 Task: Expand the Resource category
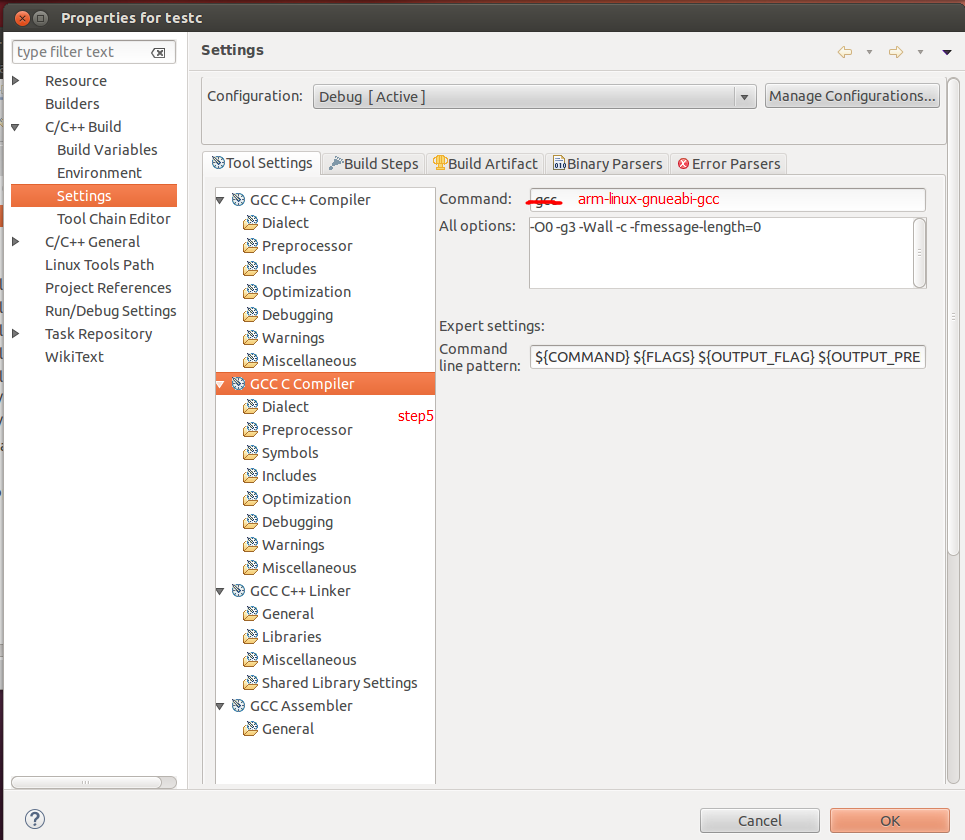coord(16,81)
